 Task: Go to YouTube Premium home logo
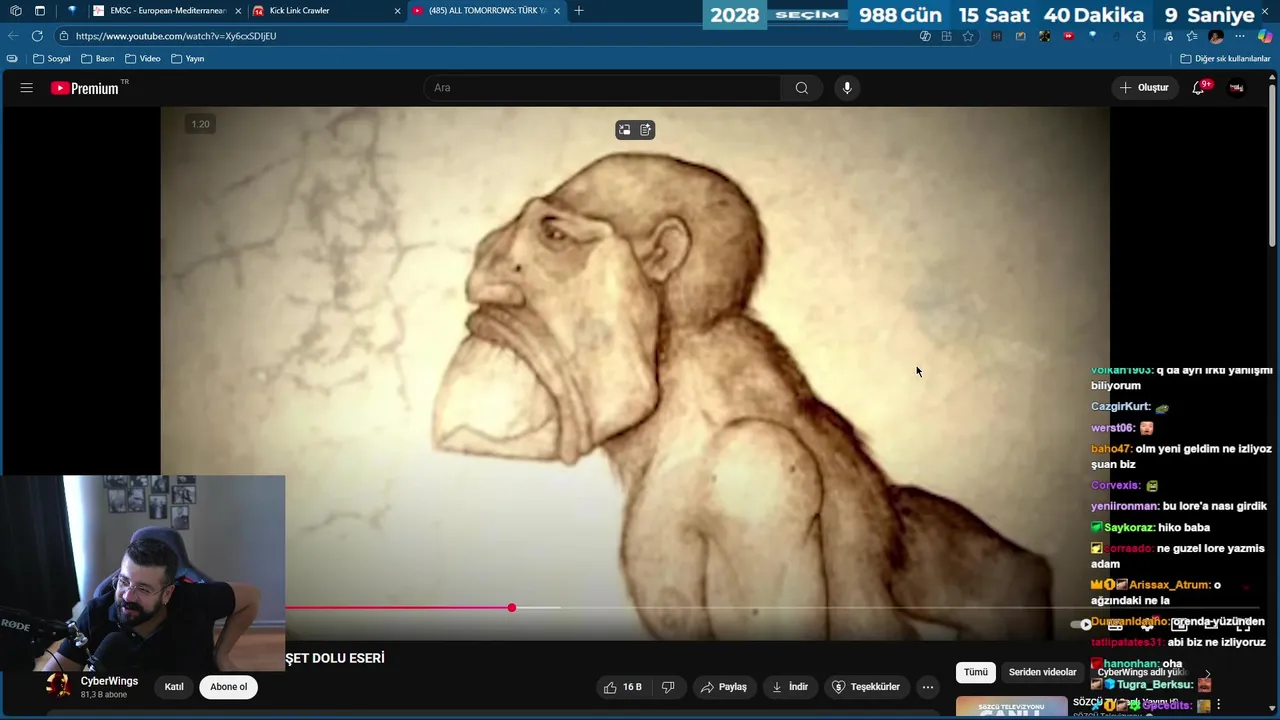click(85, 88)
